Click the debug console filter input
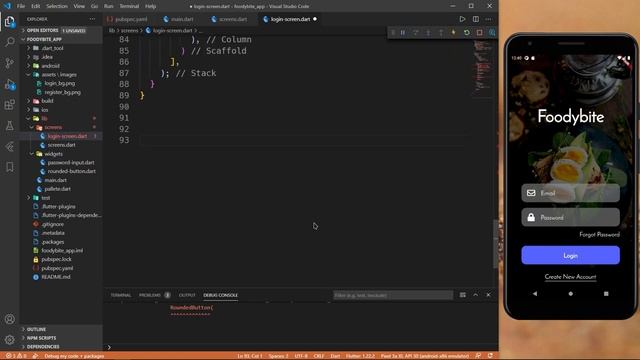Image resolution: width=640 pixels, height=360 pixels. click(393, 295)
